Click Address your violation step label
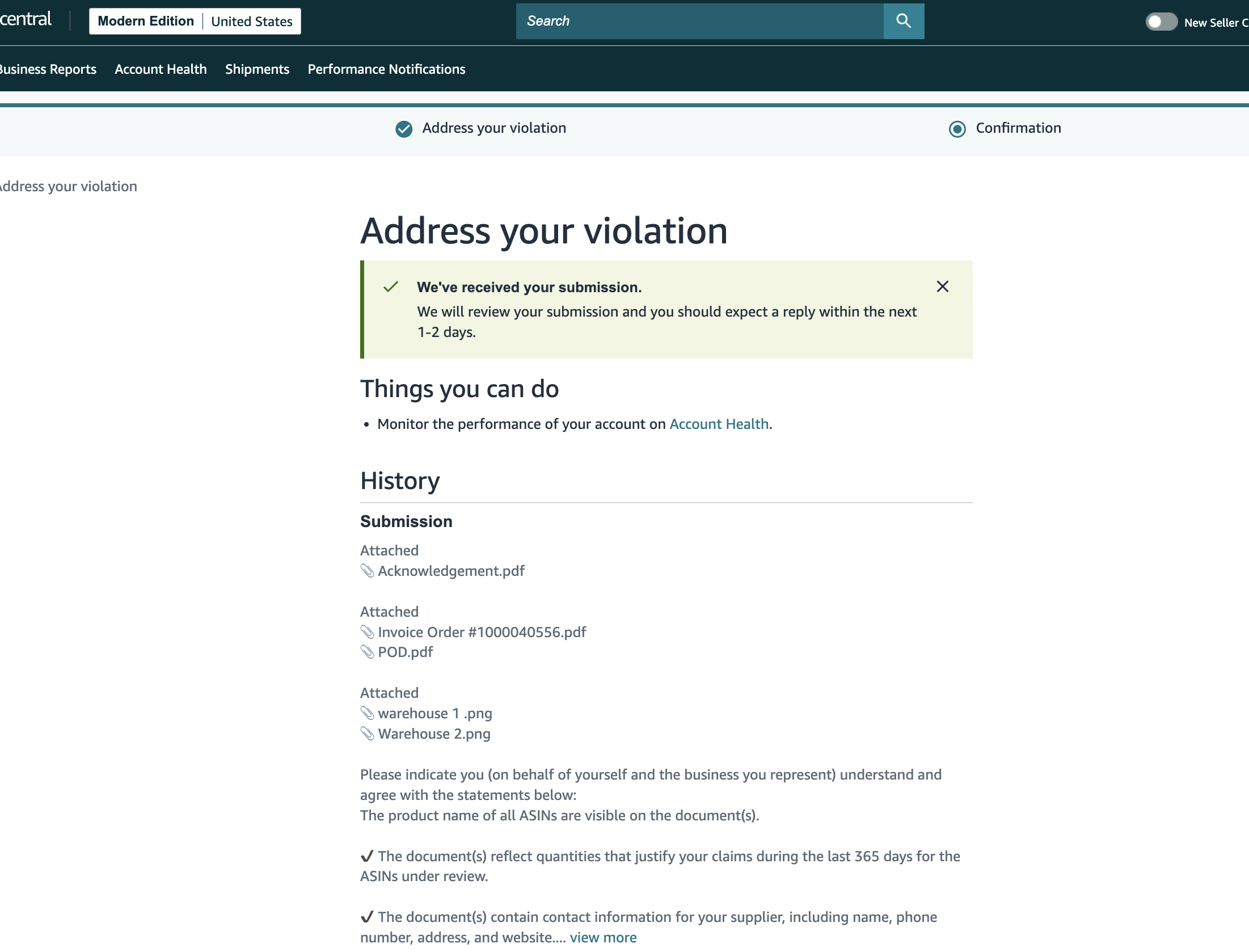This screenshot has height=952, width=1249. pos(494,128)
